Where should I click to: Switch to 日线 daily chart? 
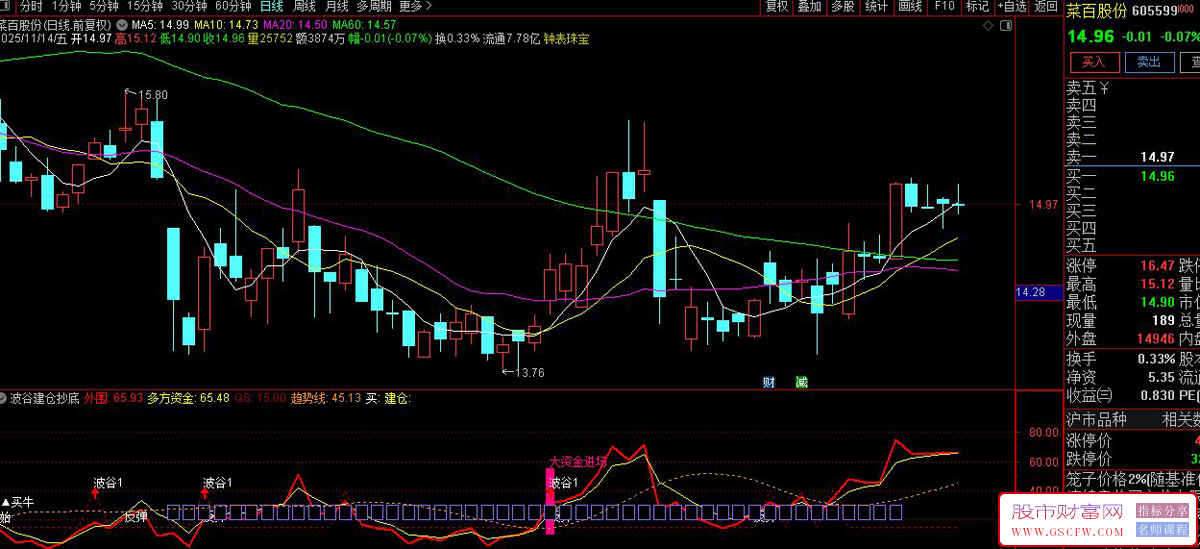point(271,6)
